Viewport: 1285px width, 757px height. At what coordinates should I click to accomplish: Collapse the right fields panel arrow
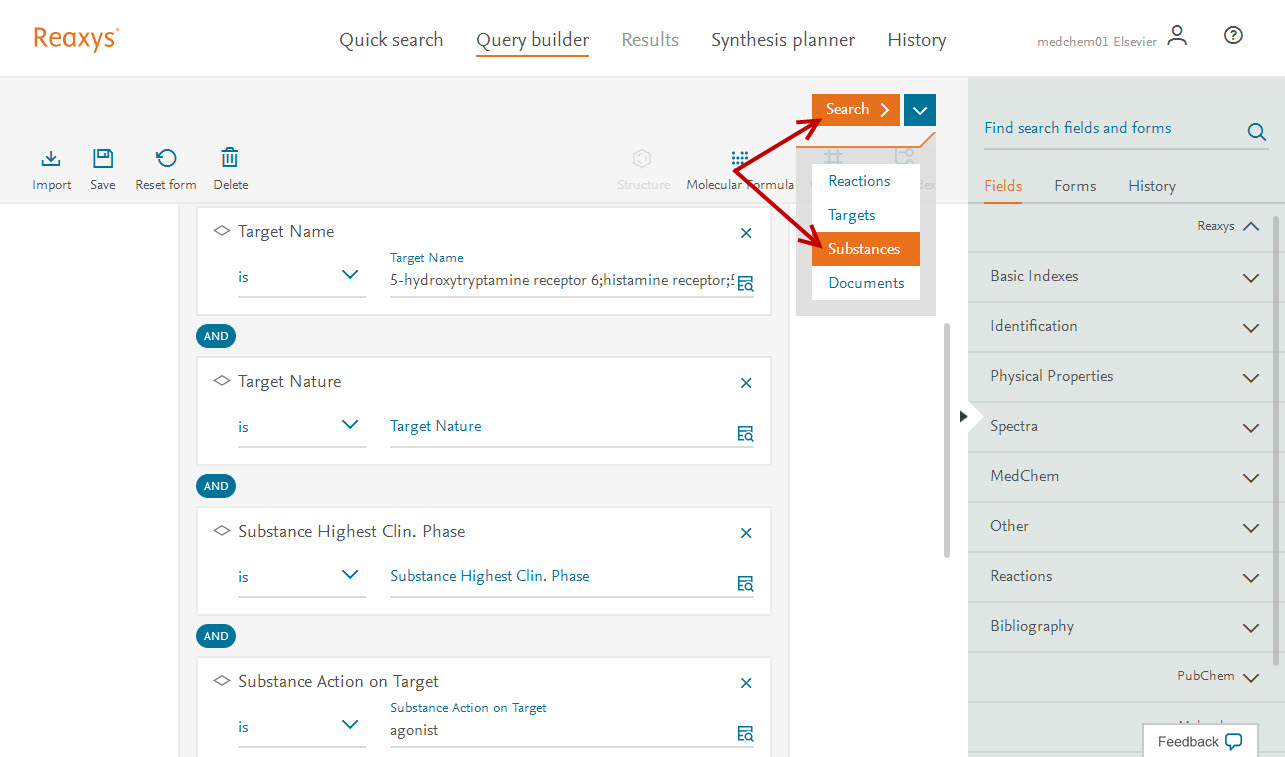coord(963,416)
